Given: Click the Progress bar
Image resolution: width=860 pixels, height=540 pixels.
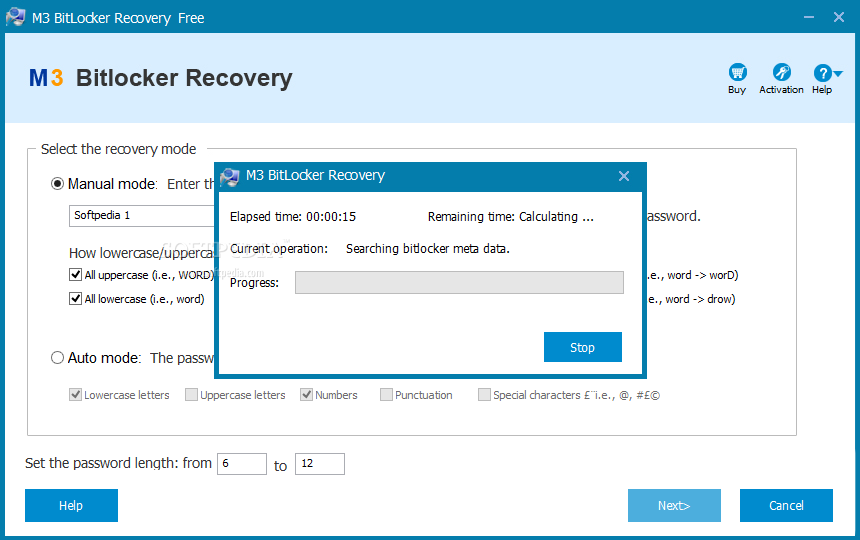Looking at the screenshot, I should 459,282.
